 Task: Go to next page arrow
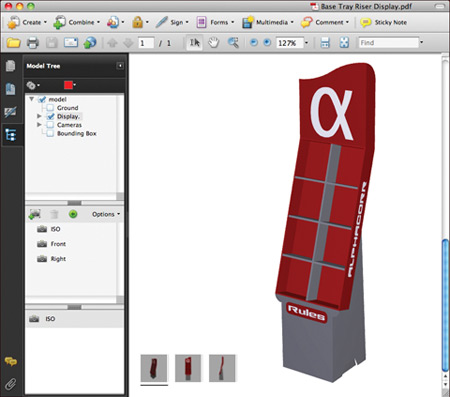(x=128, y=43)
